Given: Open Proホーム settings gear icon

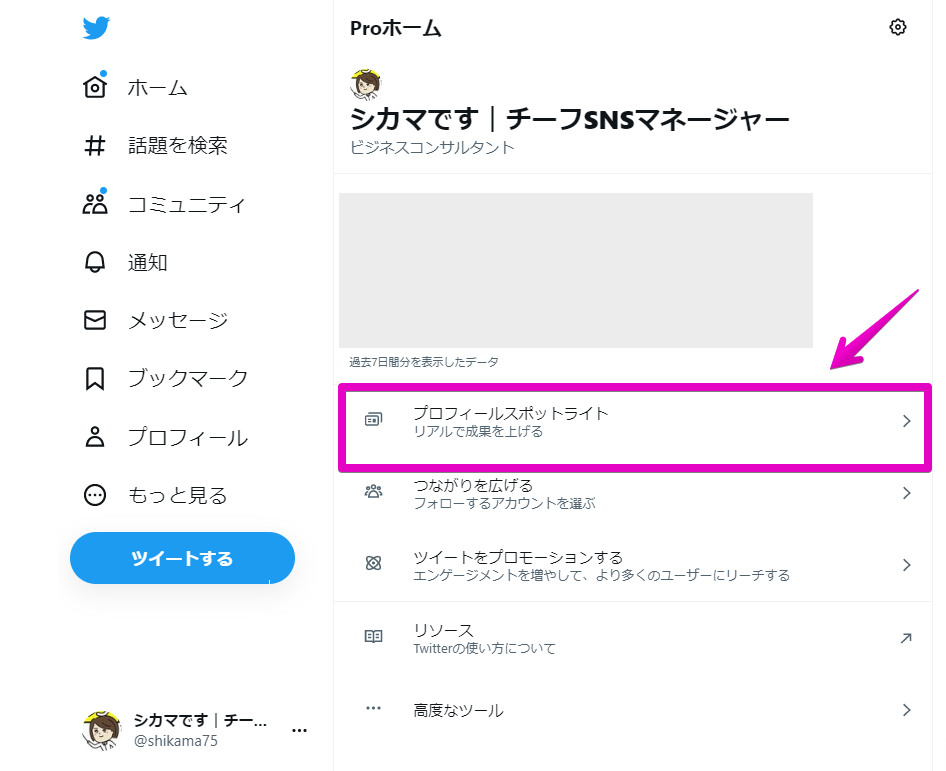Looking at the screenshot, I should click(x=898, y=27).
